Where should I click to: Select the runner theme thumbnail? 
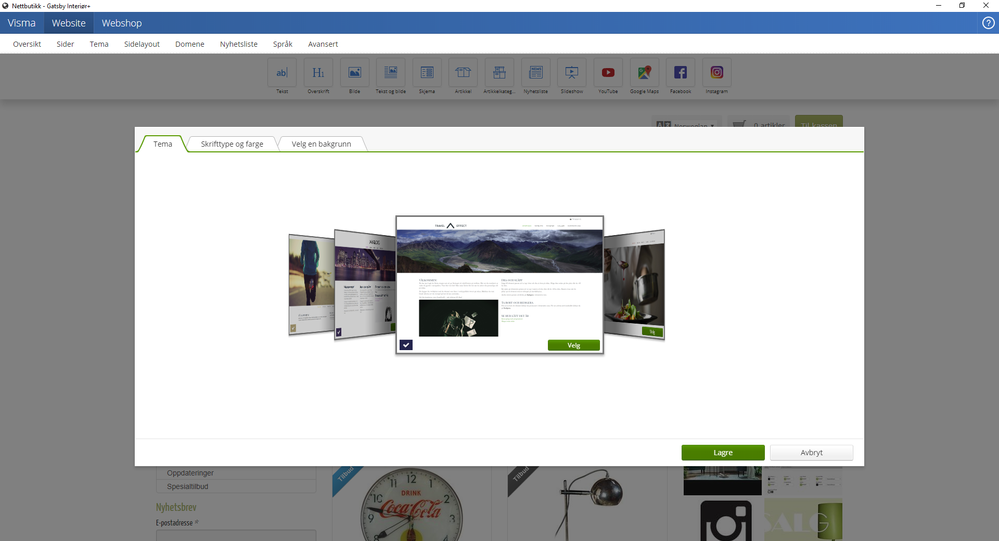click(x=311, y=284)
